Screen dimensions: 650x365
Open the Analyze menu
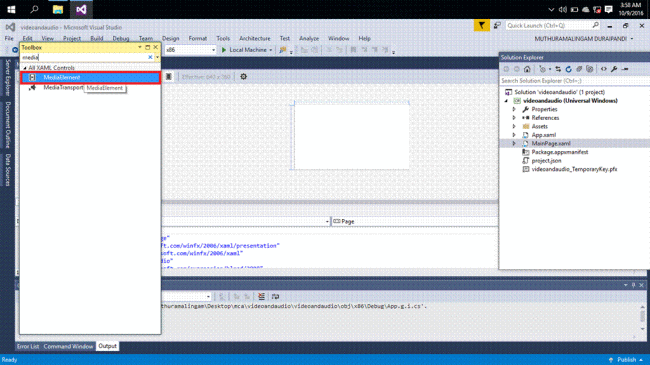[309, 39]
